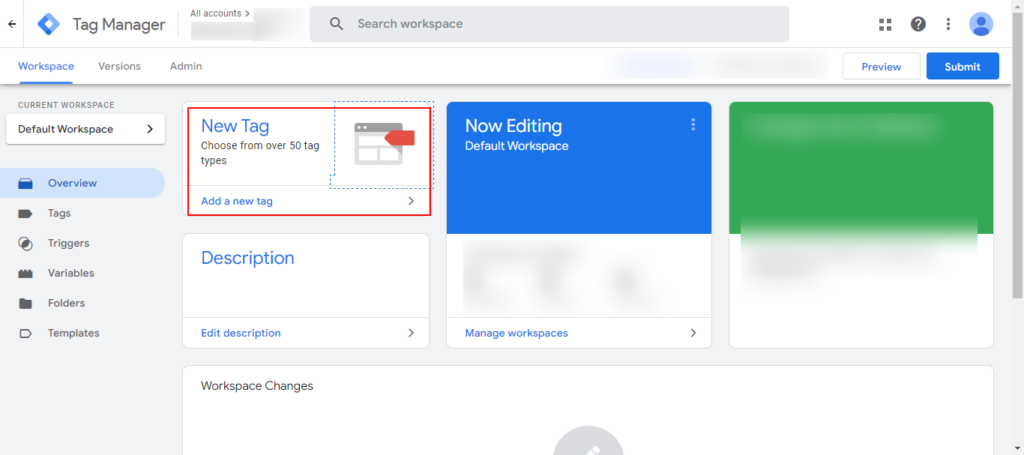Viewport: 1024px width, 455px height.
Task: Click the back arrow icon
Action: click(x=12, y=24)
